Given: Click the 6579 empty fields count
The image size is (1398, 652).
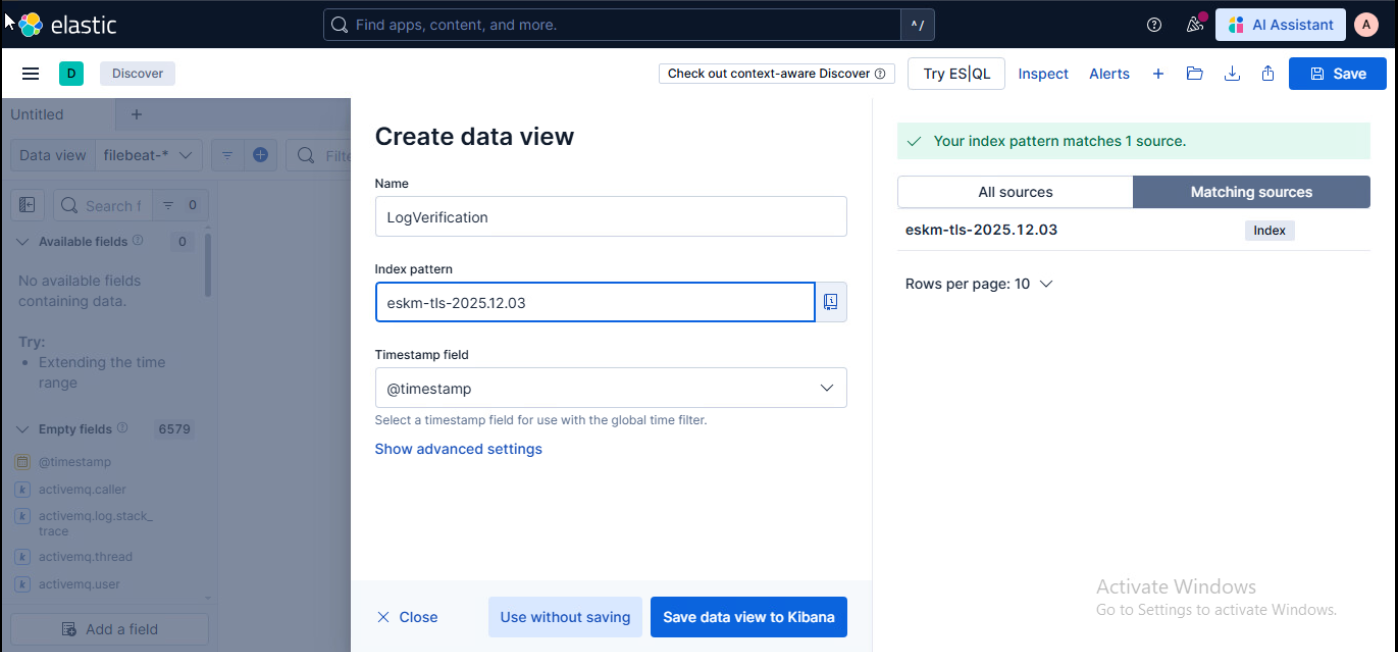Looking at the screenshot, I should (x=174, y=429).
